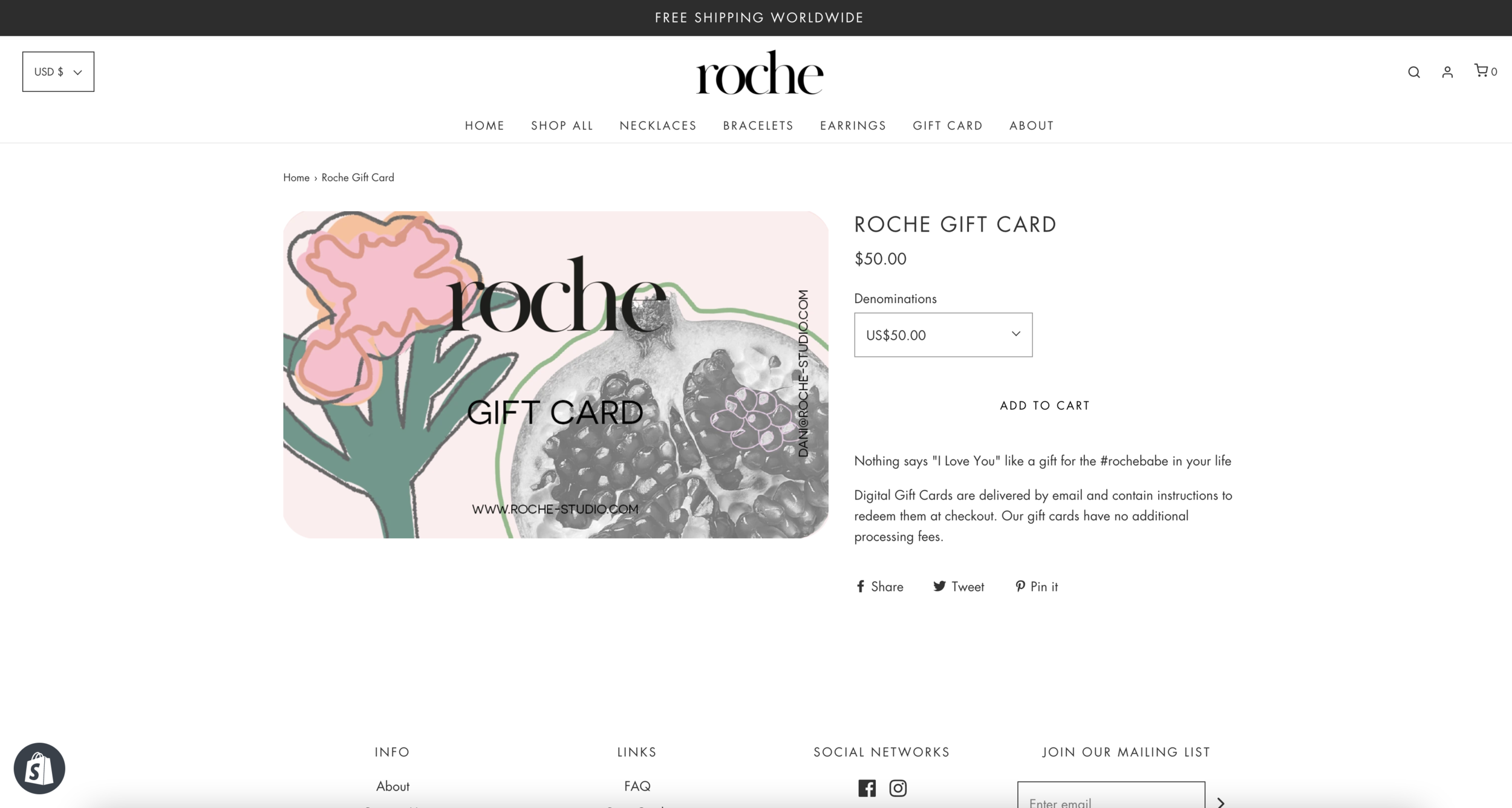The height and width of the screenshot is (808, 1512).
Task: Tweet this gift card
Action: [959, 586]
